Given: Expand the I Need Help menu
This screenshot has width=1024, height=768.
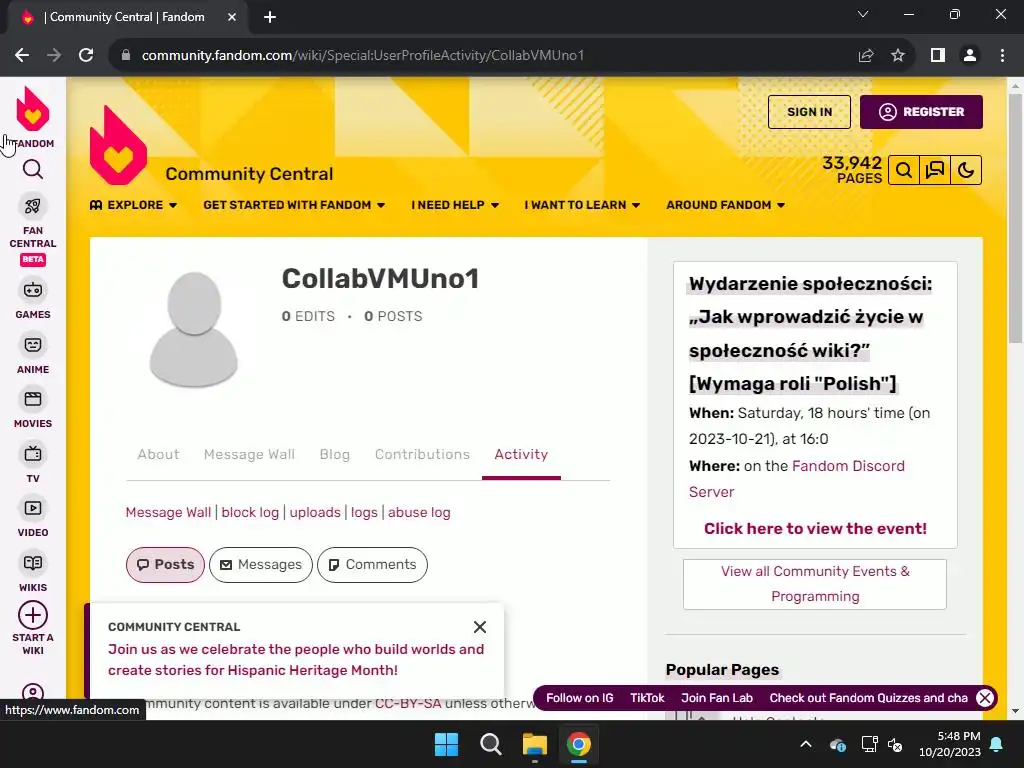Looking at the screenshot, I should click(x=455, y=205).
